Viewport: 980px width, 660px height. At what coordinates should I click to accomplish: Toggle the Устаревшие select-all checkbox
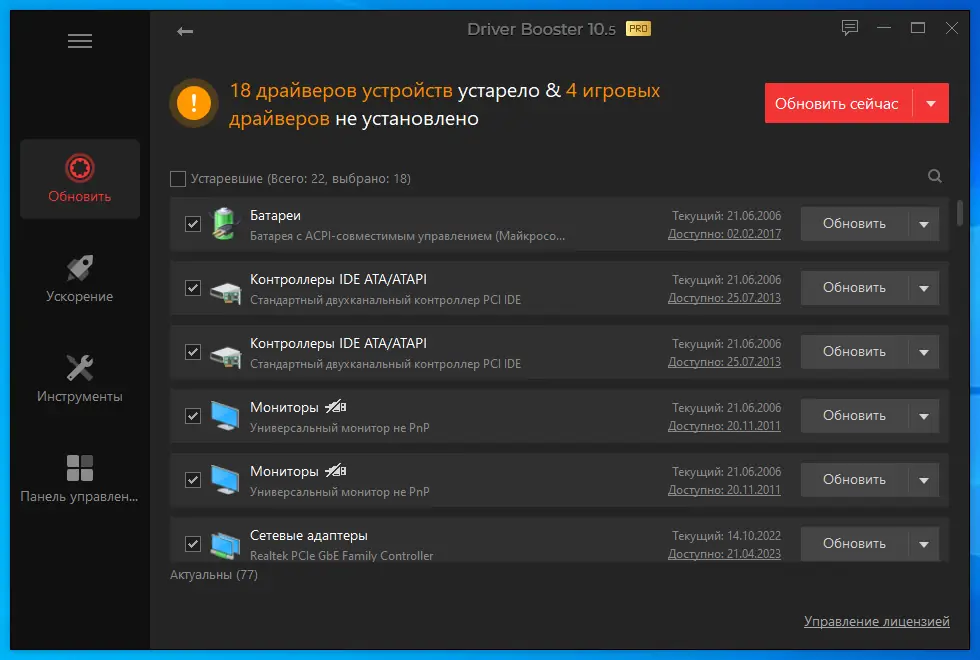pos(177,177)
